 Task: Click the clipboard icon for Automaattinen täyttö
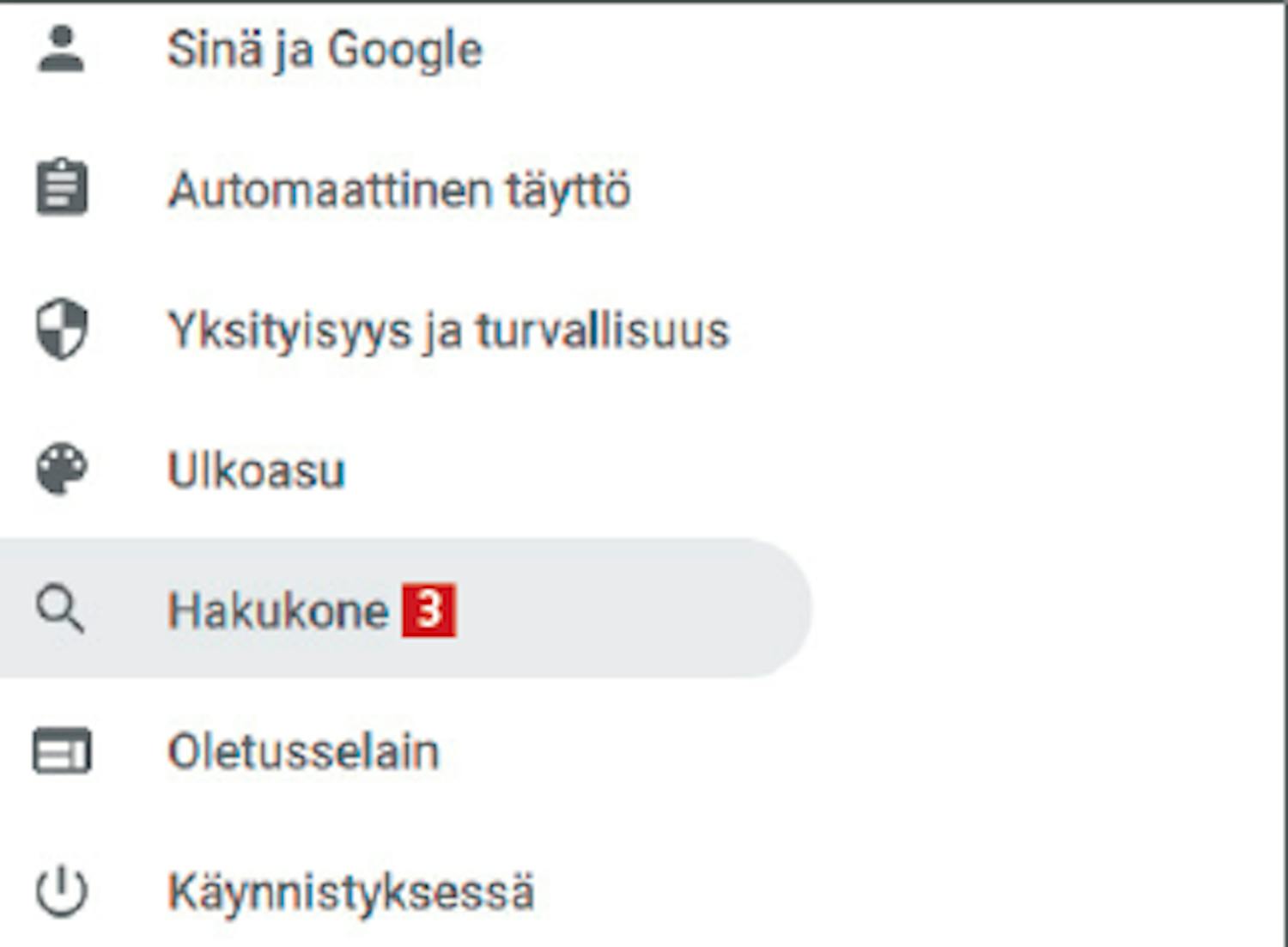62,187
